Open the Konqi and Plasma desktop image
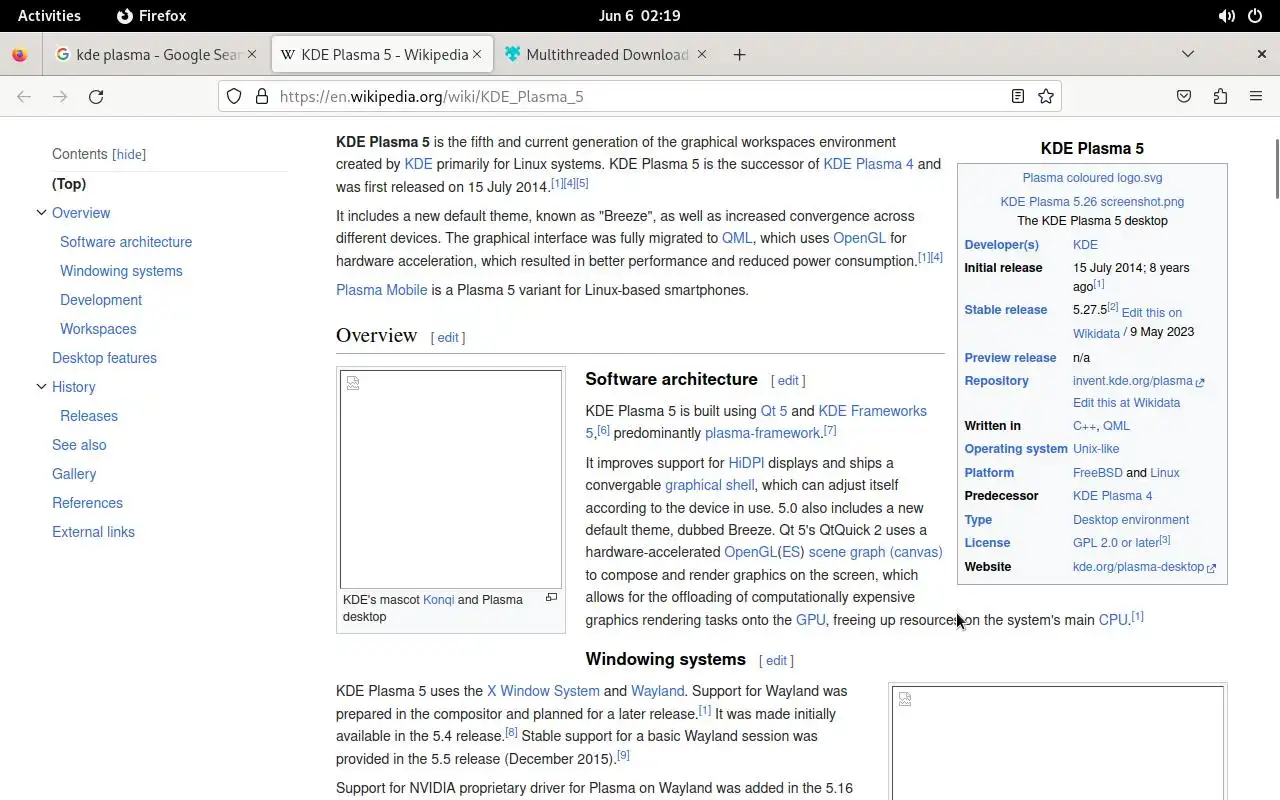 (x=451, y=479)
